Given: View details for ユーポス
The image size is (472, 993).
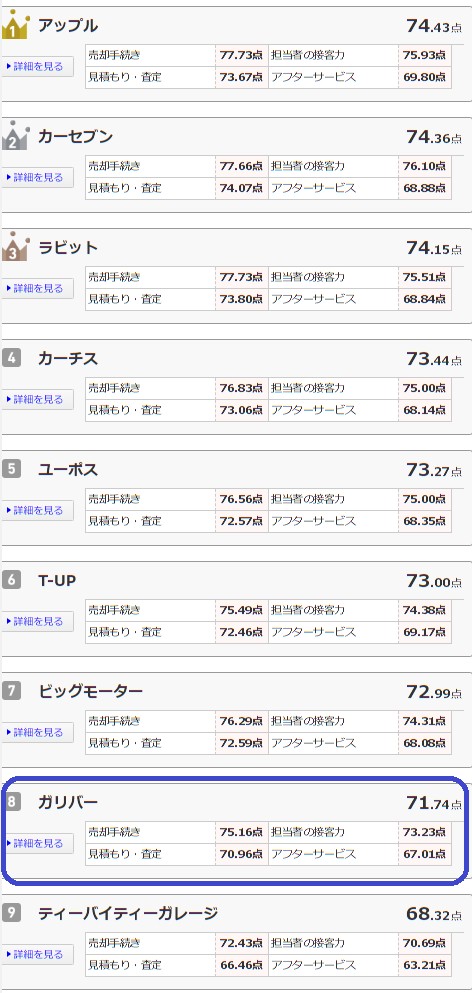Looking at the screenshot, I should coord(37,510).
